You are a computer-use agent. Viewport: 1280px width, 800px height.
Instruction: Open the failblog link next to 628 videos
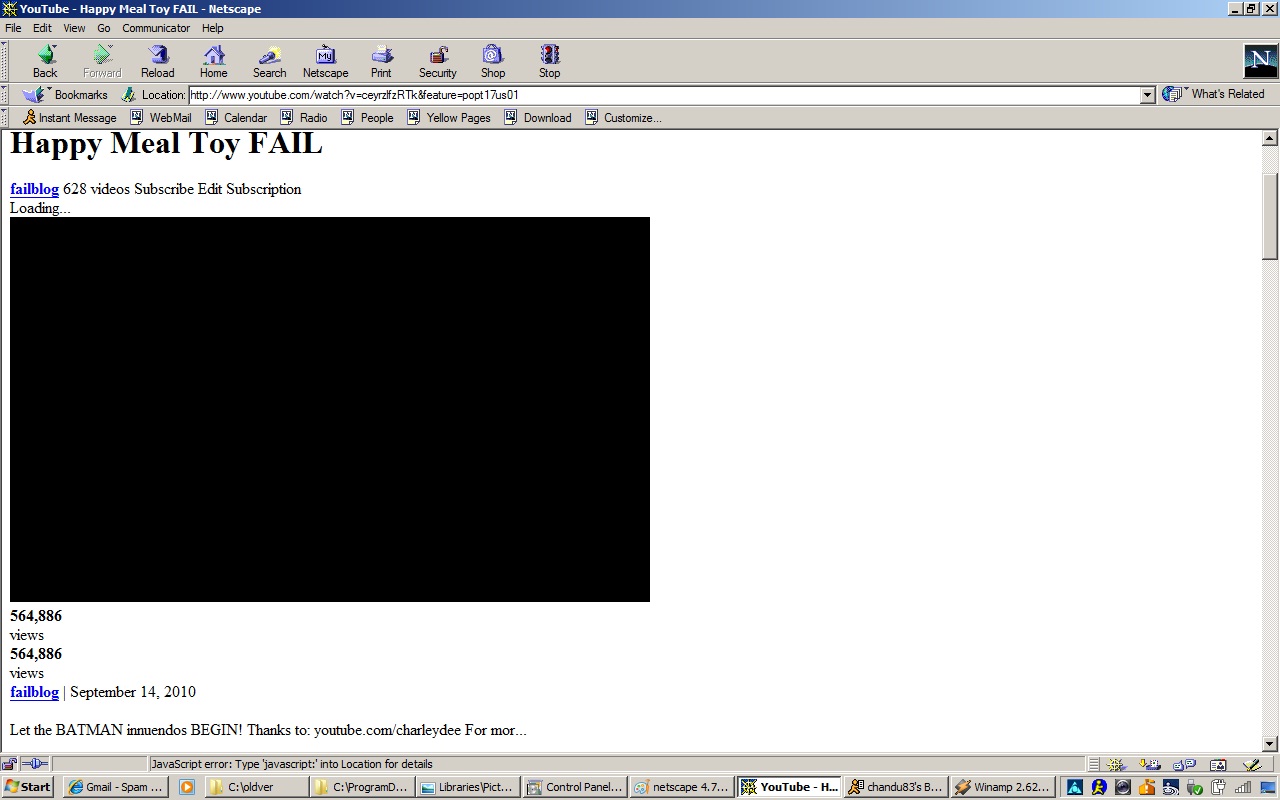pyautogui.click(x=34, y=189)
